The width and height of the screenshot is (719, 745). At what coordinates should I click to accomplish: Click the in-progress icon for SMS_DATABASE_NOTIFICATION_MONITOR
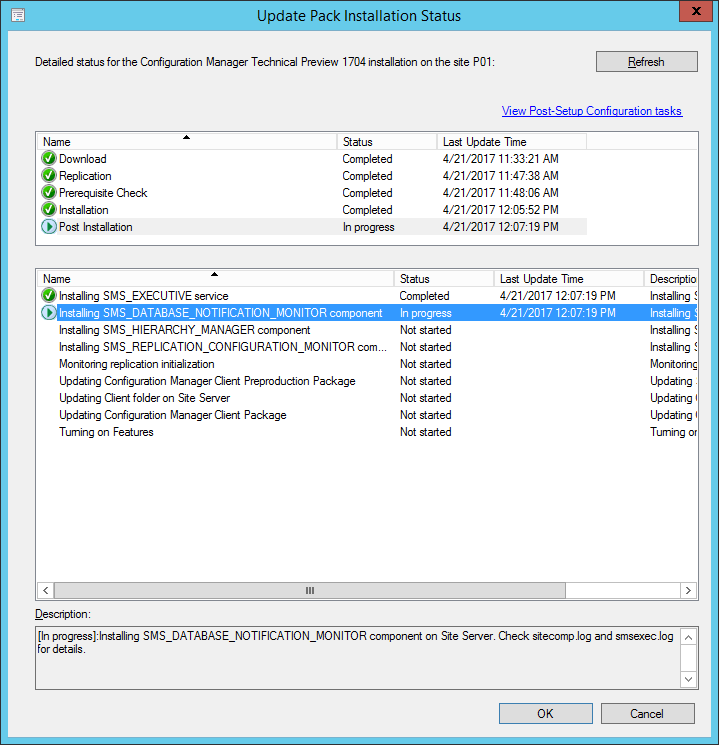pyautogui.click(x=48, y=313)
